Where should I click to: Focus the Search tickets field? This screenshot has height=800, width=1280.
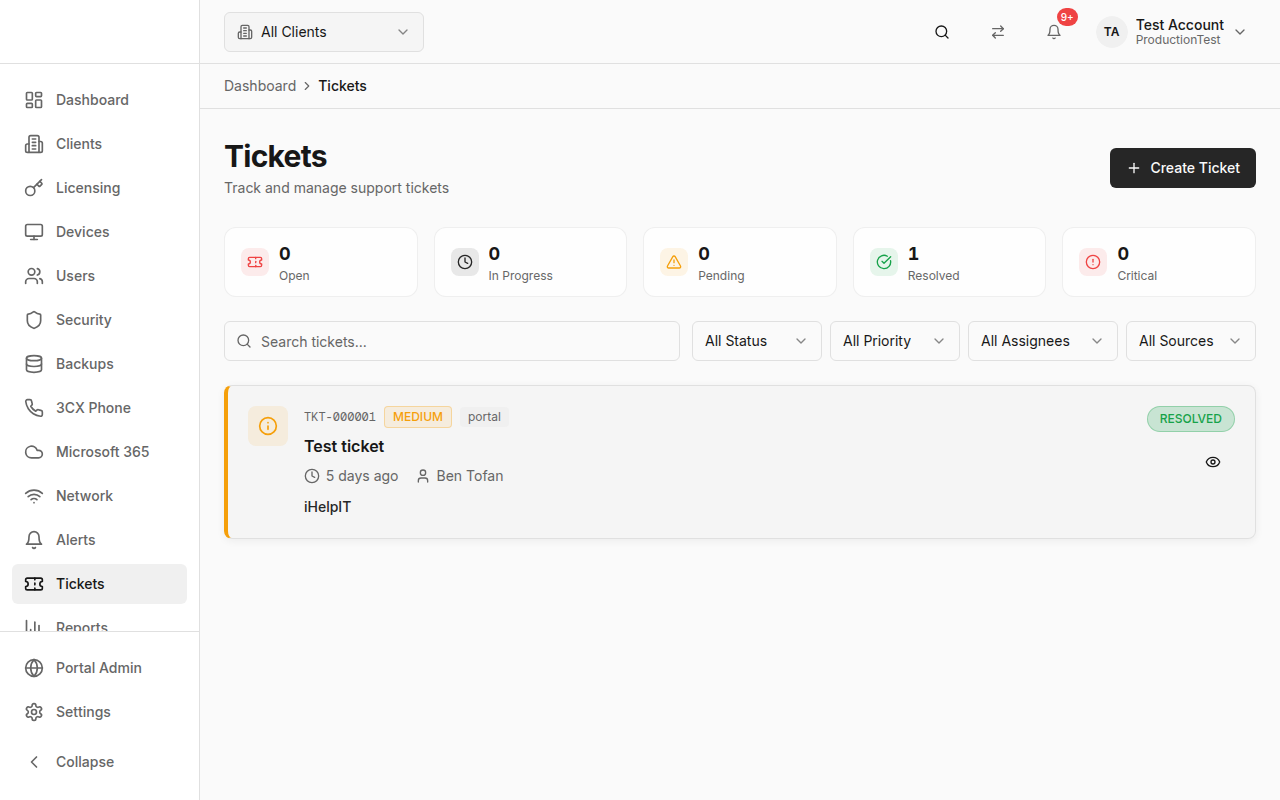[x=452, y=341]
